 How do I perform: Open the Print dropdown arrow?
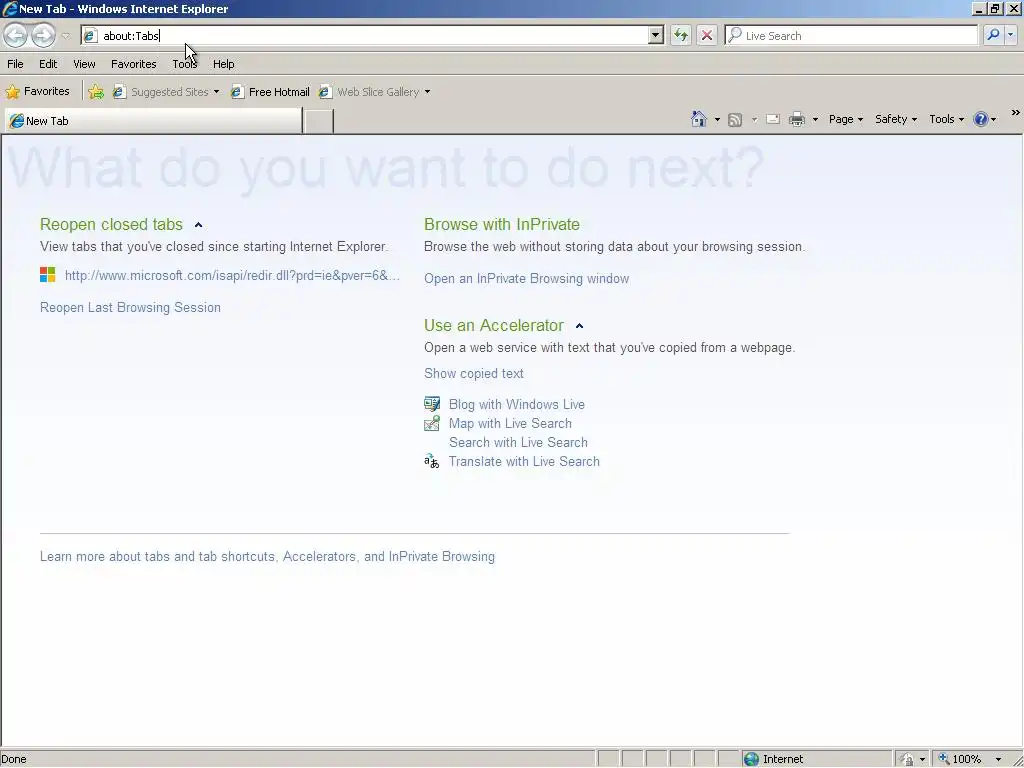[x=815, y=120]
